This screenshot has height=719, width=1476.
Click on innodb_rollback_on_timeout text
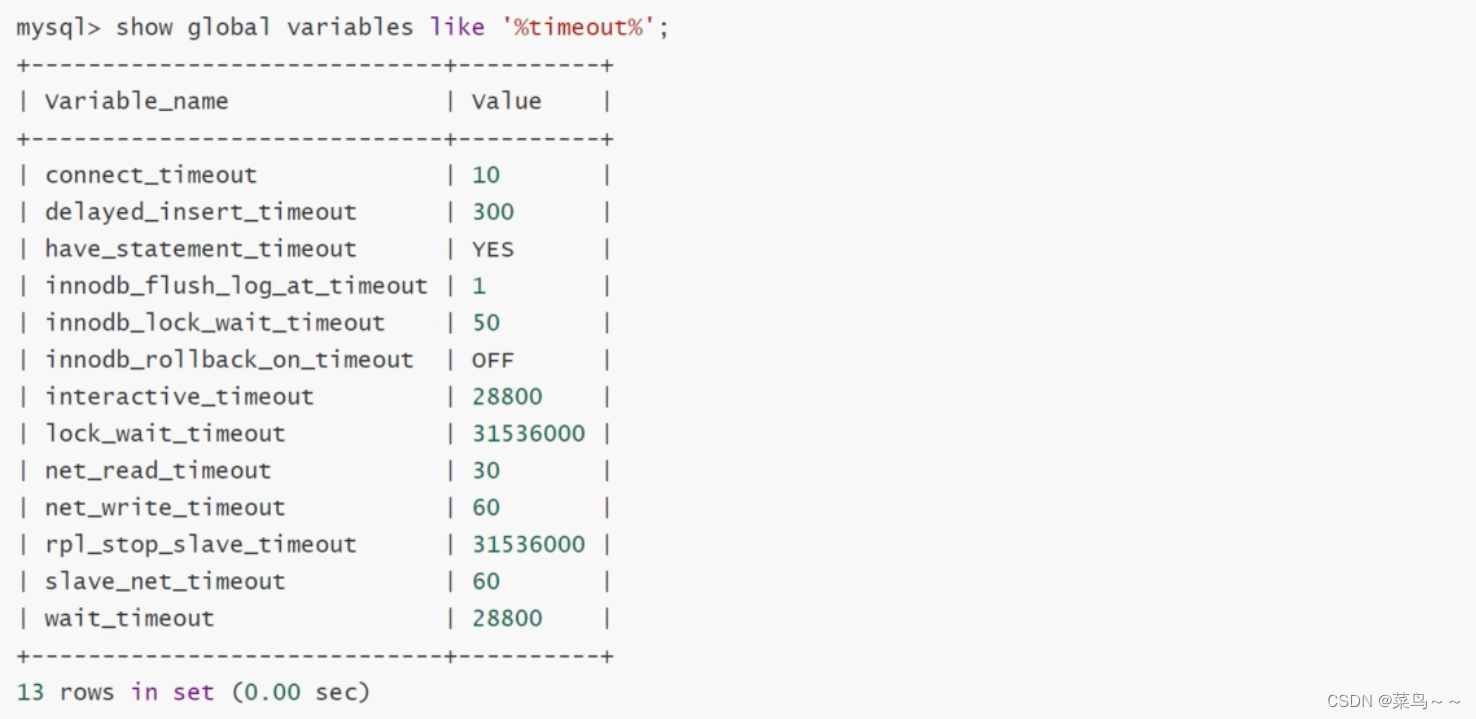coord(229,360)
